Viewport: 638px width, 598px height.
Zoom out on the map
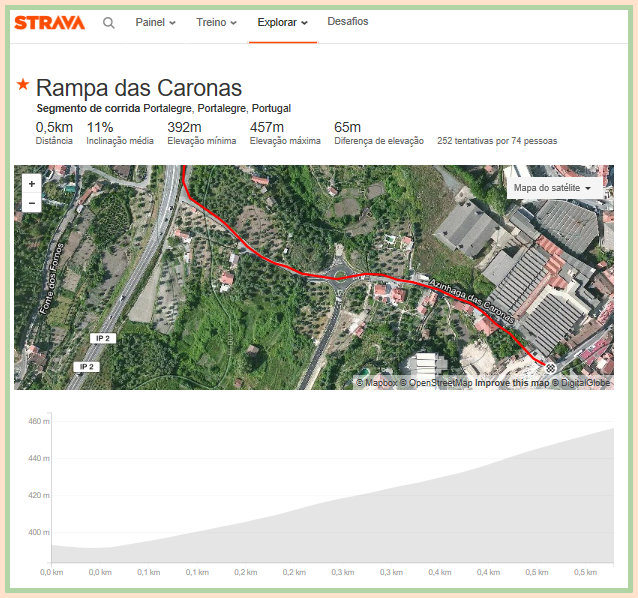(x=32, y=203)
